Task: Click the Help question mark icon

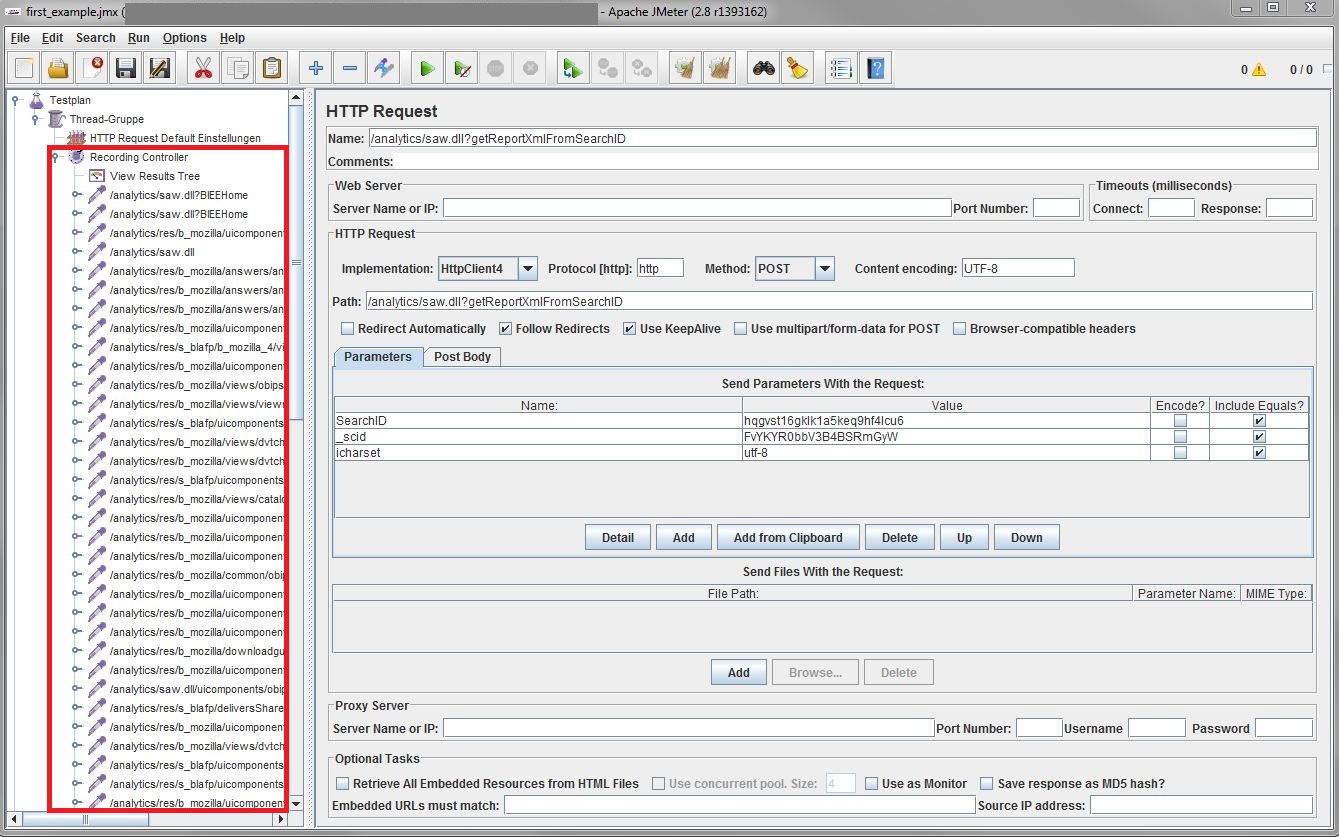Action: coord(875,69)
